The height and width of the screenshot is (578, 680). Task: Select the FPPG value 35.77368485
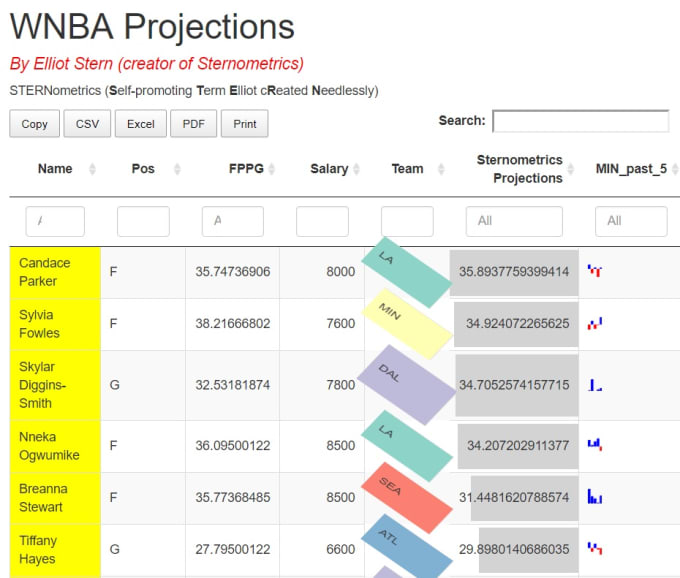232,497
